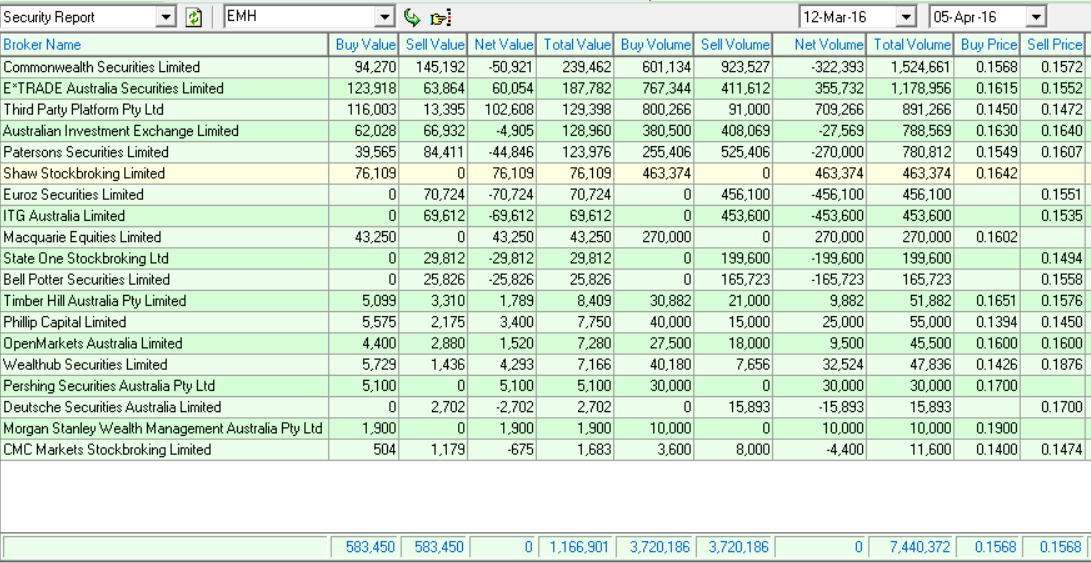The height and width of the screenshot is (563, 1091).
Task: Sort by Net Value column header
Action: (502, 45)
